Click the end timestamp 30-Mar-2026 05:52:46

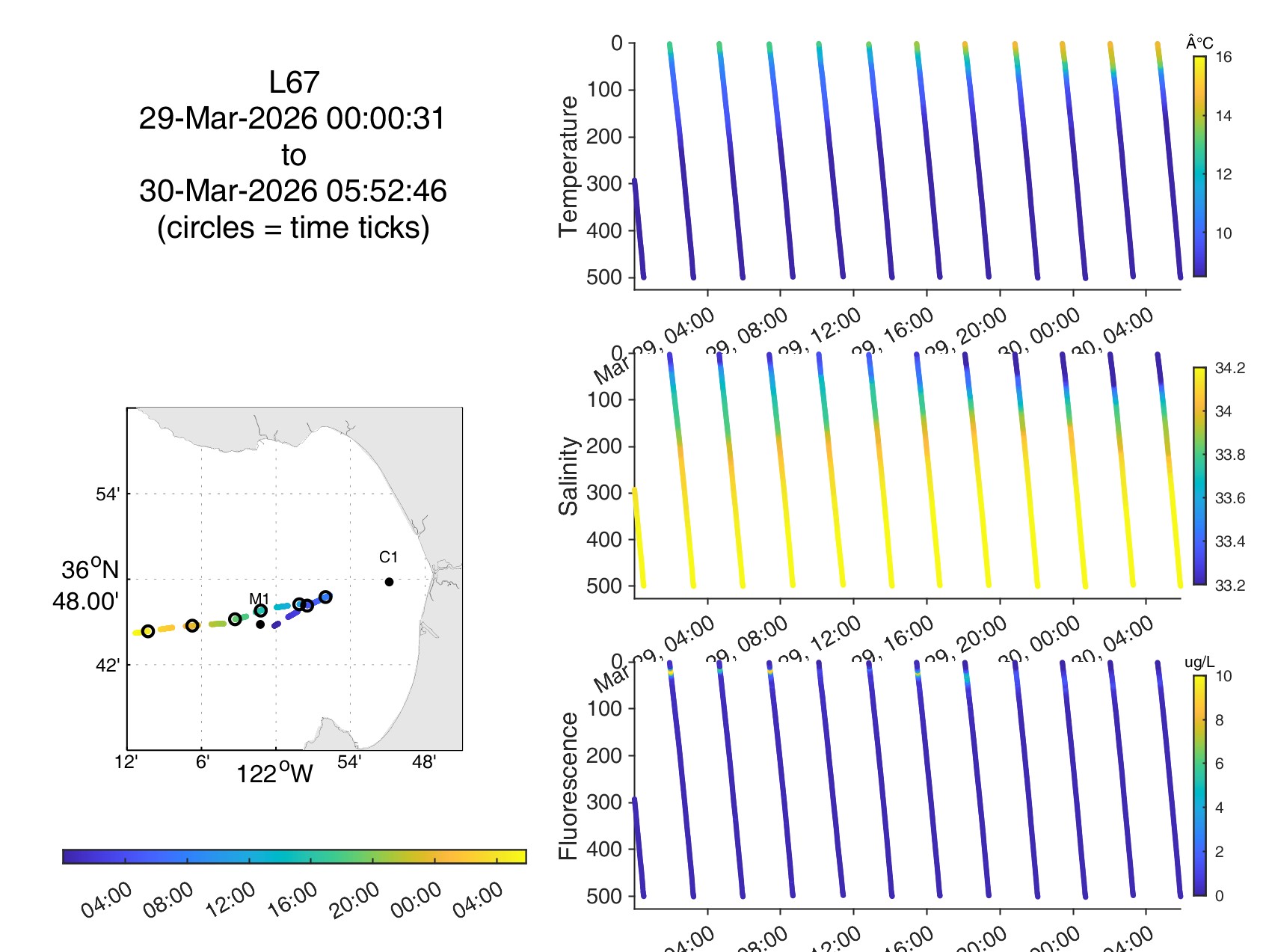click(x=293, y=191)
